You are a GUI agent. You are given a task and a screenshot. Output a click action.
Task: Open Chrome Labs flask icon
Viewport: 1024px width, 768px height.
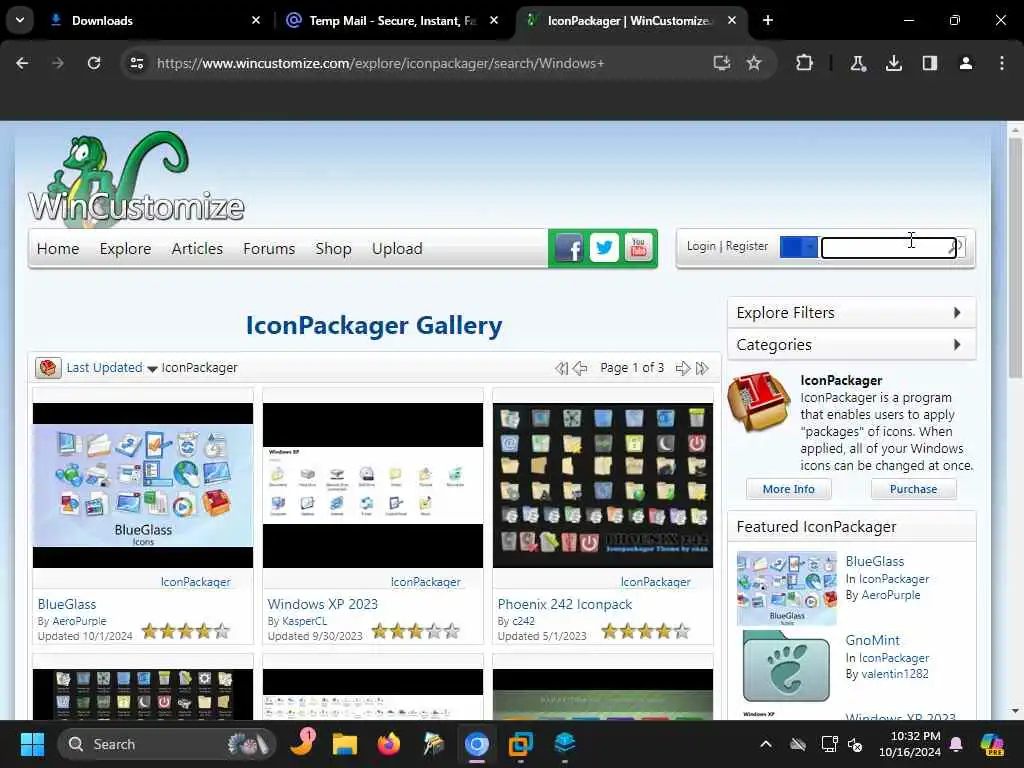pyautogui.click(x=857, y=63)
